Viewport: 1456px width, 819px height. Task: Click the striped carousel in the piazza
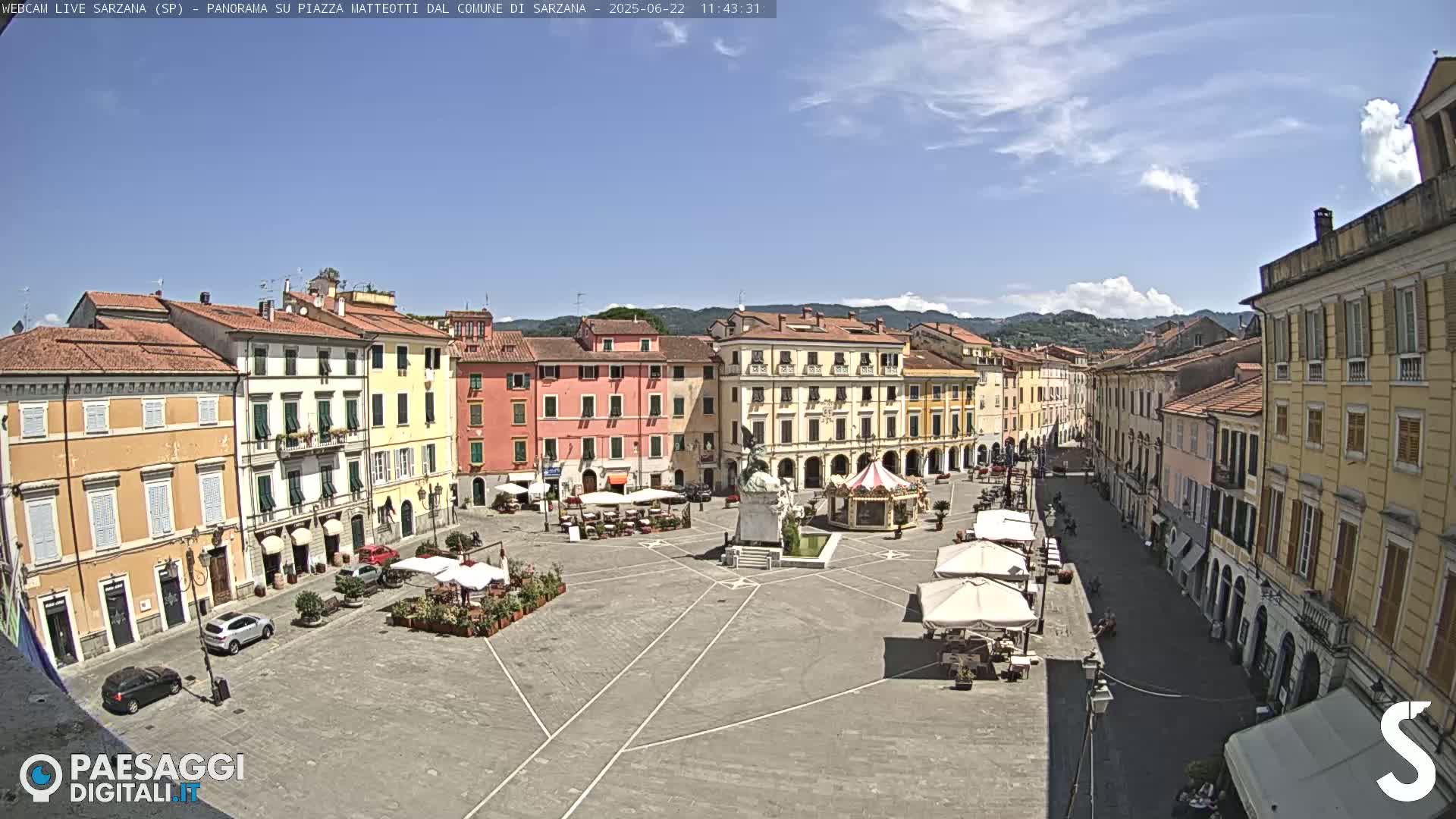(x=876, y=495)
